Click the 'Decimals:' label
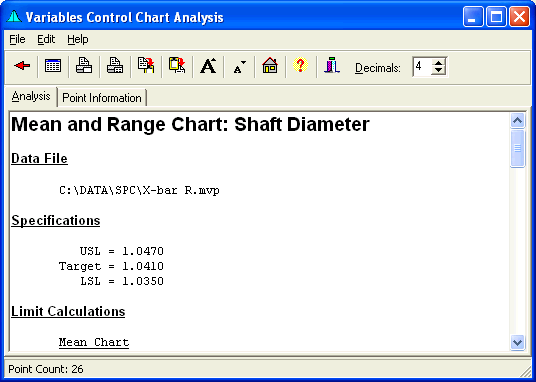Image resolution: width=536 pixels, height=382 pixels. click(378, 68)
